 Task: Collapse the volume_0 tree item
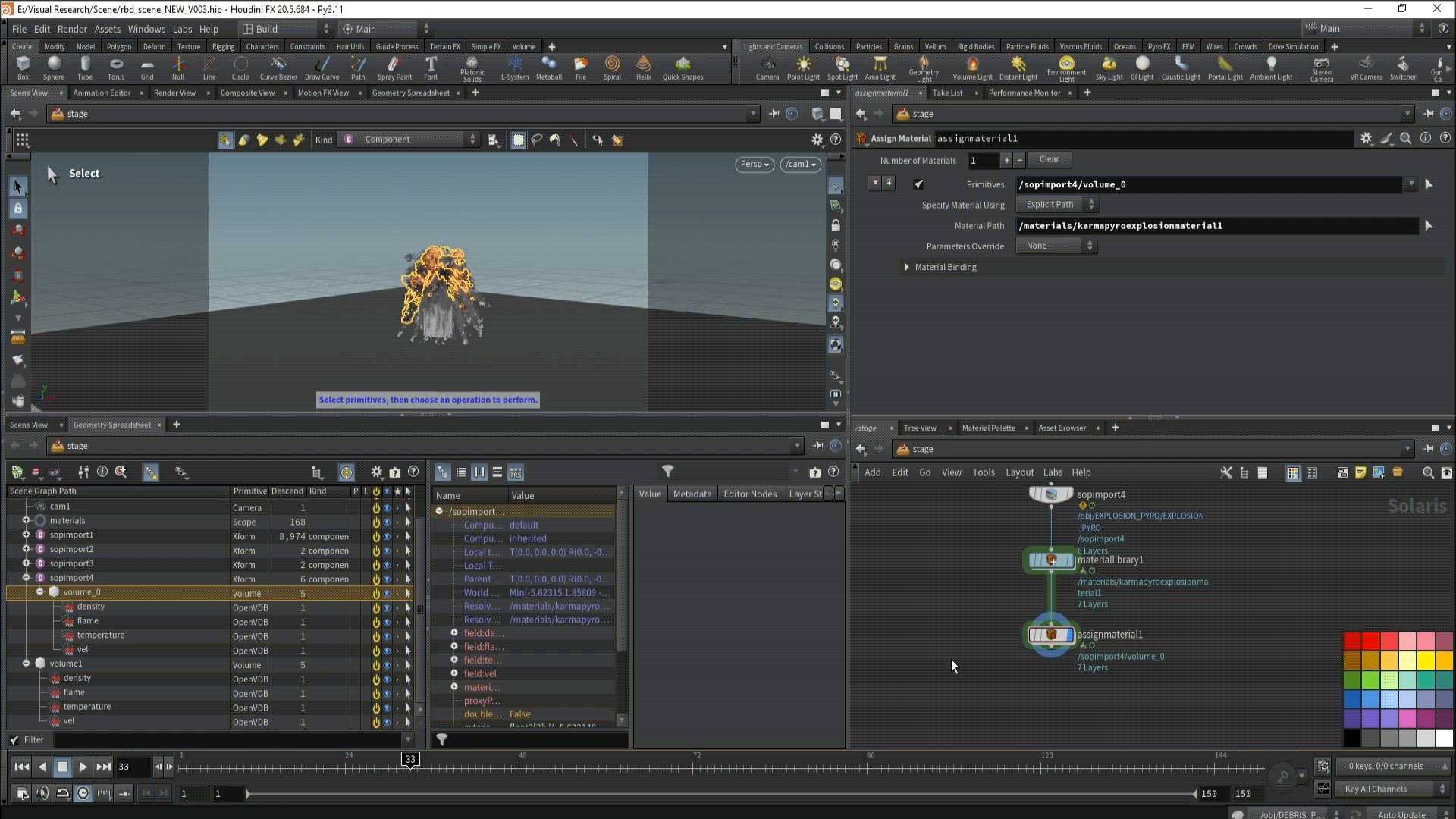coord(40,592)
